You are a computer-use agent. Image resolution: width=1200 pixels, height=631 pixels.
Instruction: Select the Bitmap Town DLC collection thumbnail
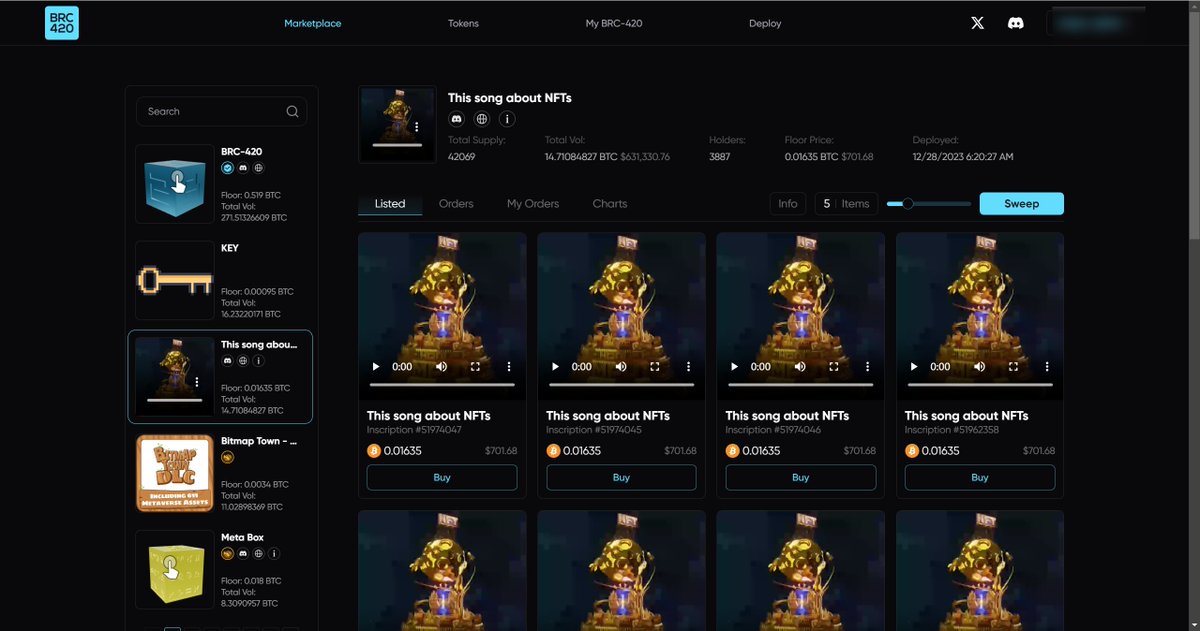(175, 473)
